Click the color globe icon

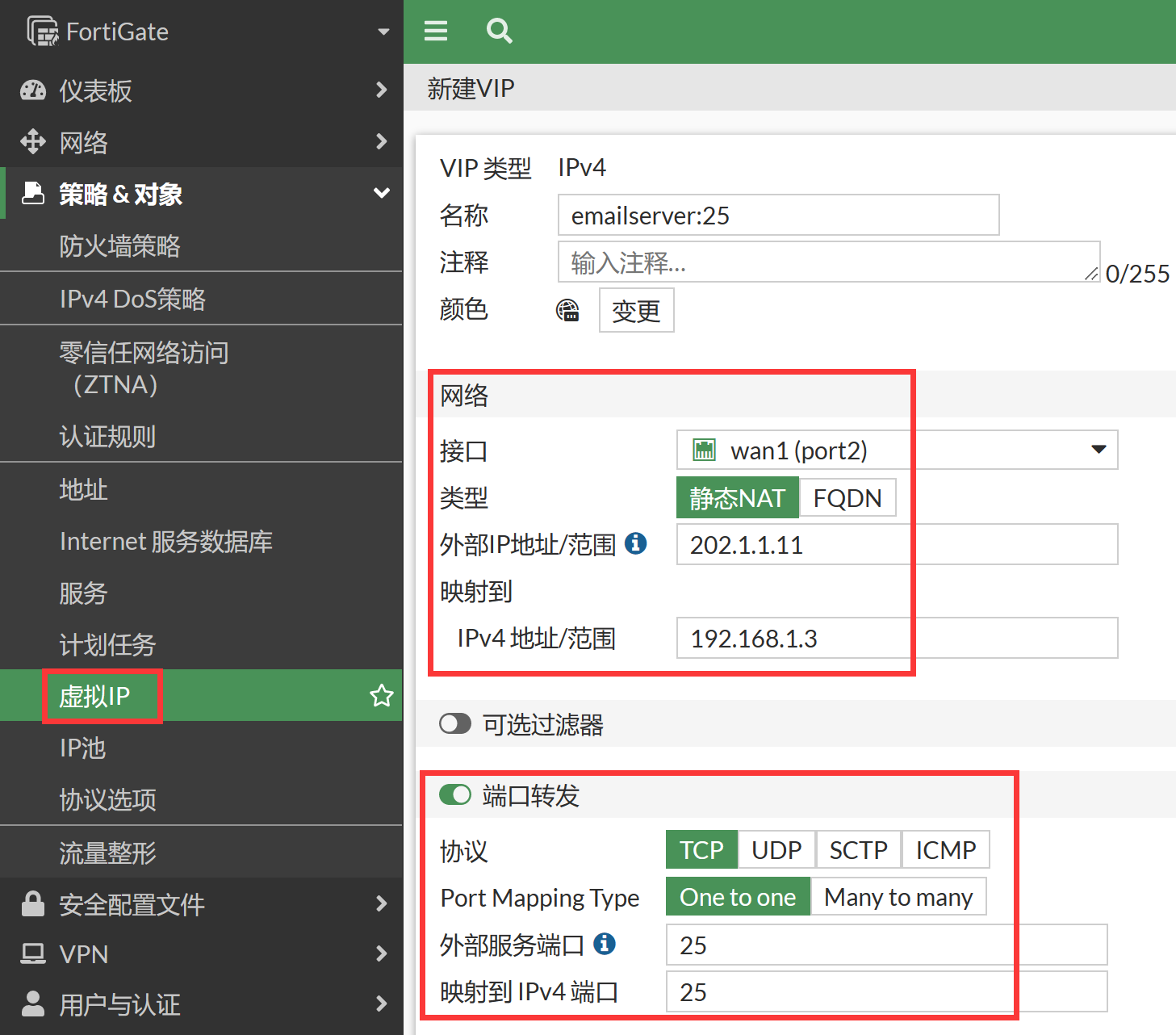click(568, 311)
